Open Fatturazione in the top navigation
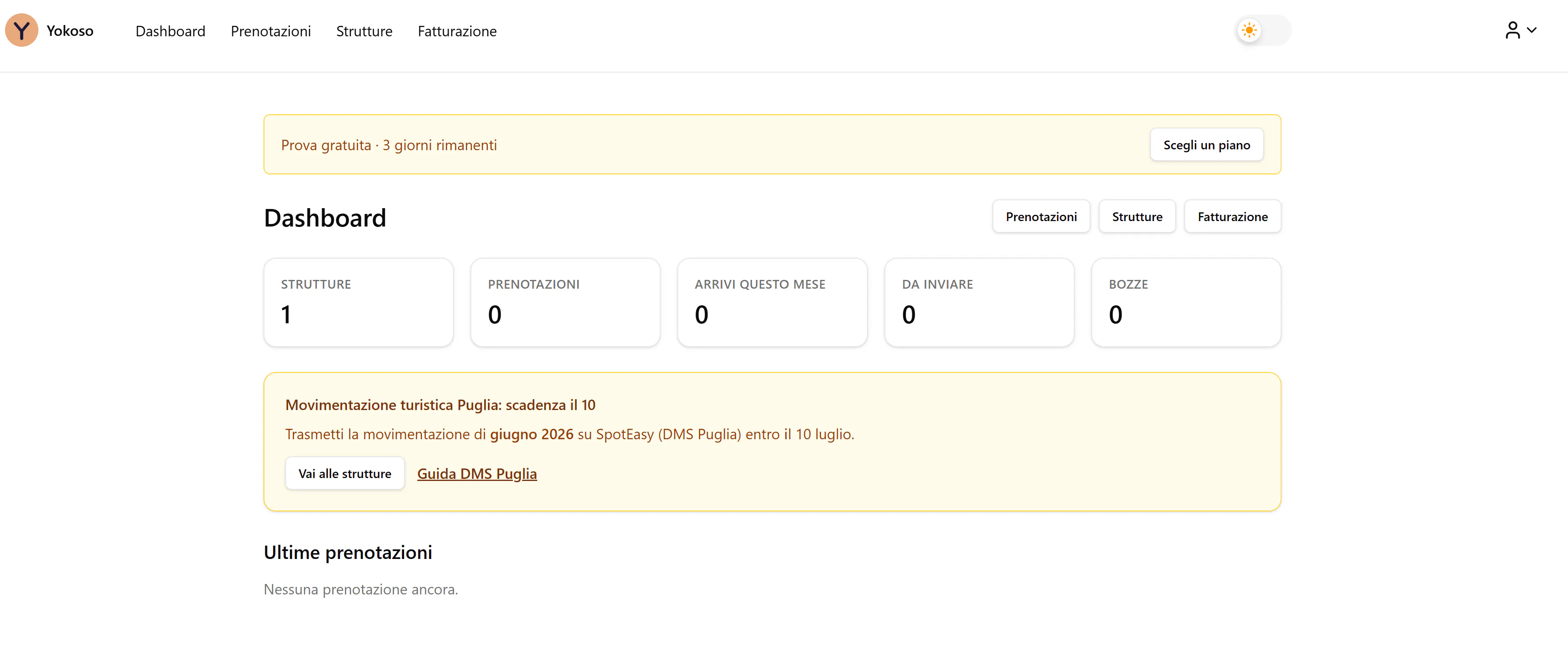Viewport: 1568px width, 662px height. pos(457,31)
